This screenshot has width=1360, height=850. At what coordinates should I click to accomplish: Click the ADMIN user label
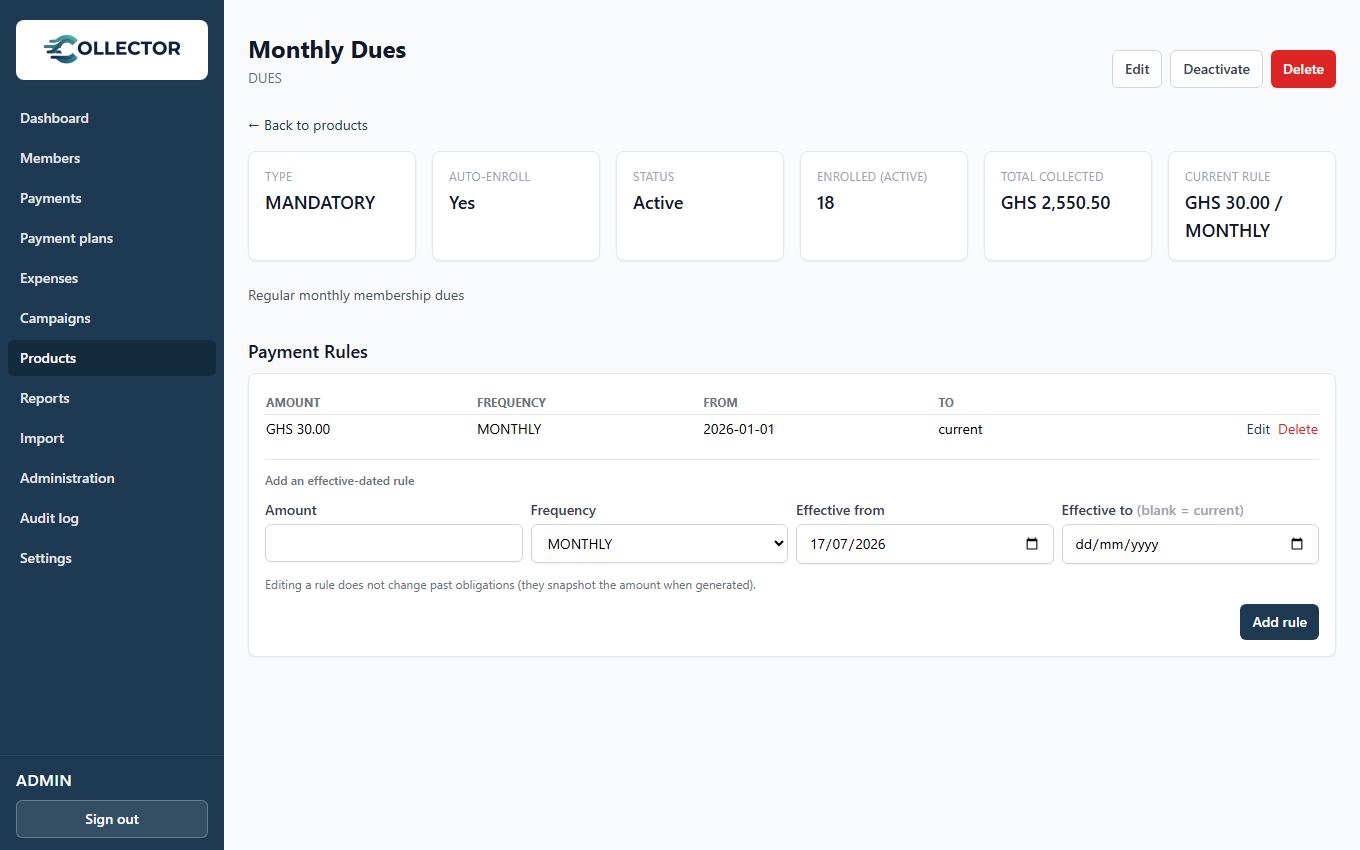[x=44, y=780]
